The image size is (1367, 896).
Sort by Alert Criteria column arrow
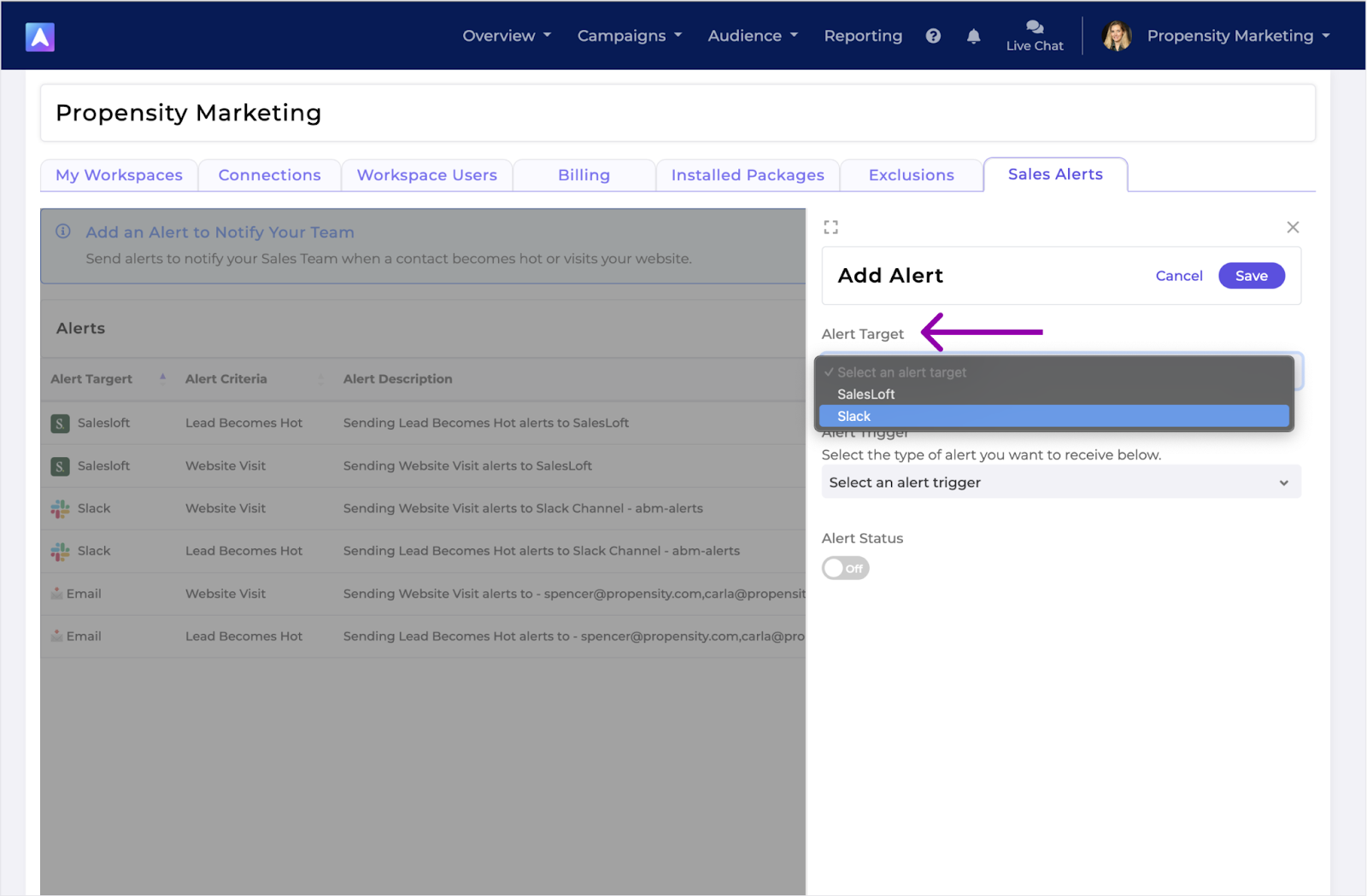[321, 378]
